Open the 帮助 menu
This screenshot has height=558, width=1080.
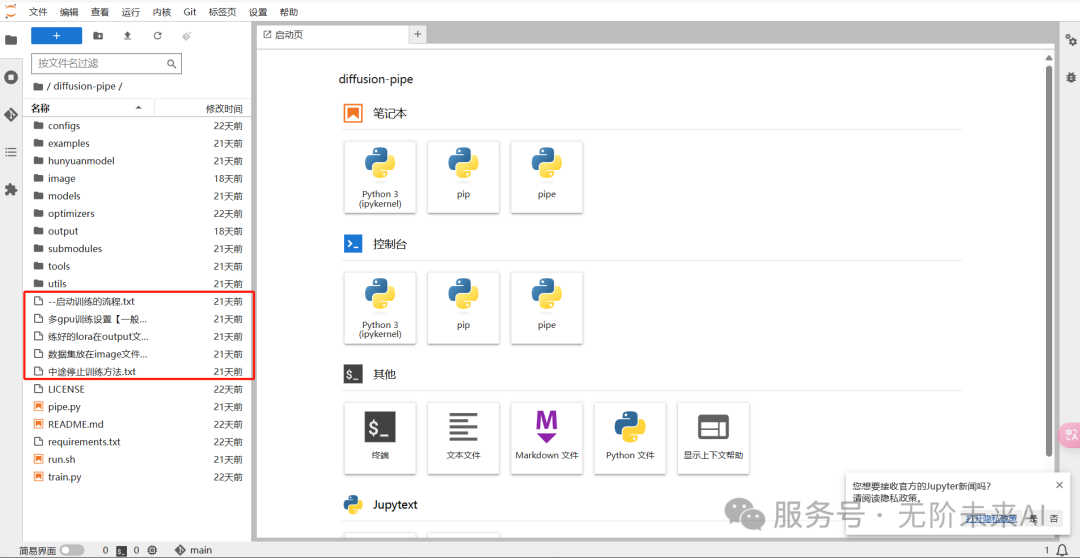289,12
